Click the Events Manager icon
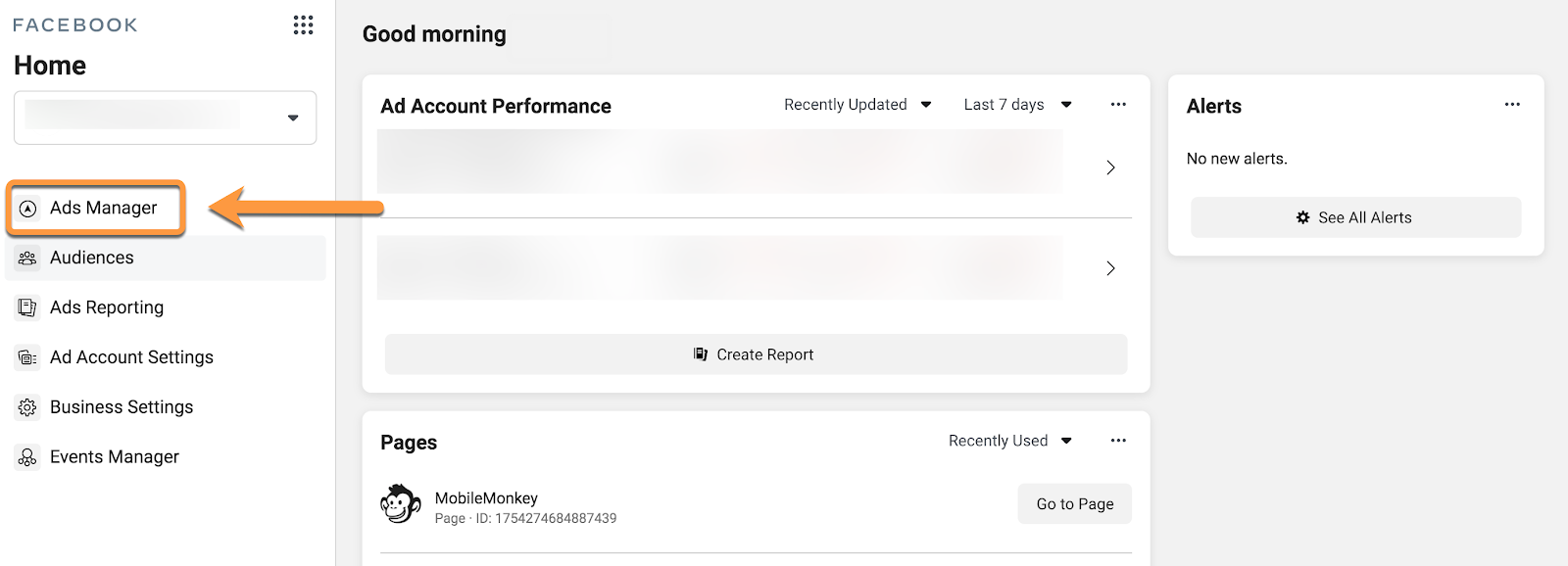The height and width of the screenshot is (566, 1568). click(27, 457)
